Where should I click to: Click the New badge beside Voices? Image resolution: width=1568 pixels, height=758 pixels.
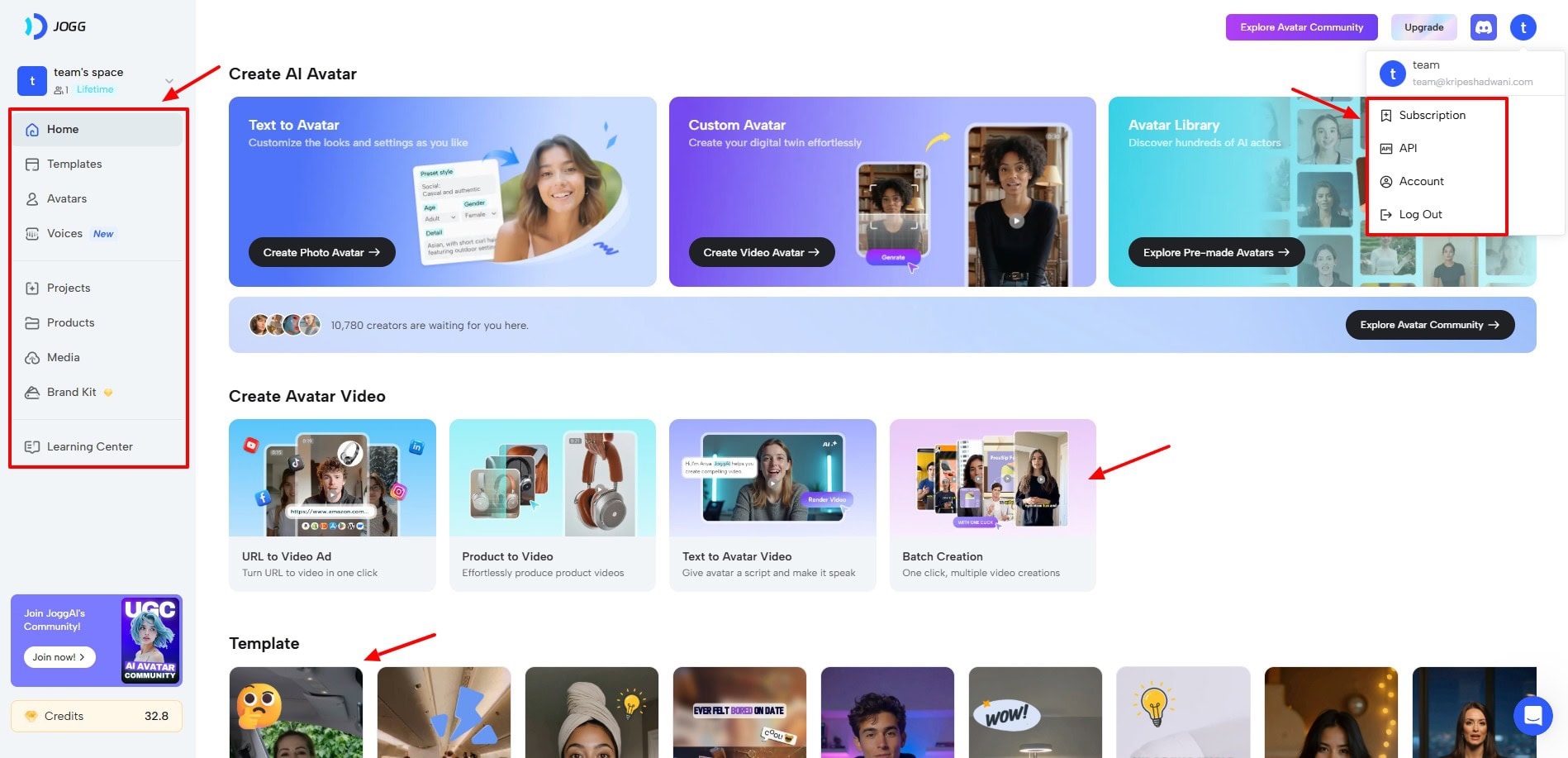(x=103, y=234)
